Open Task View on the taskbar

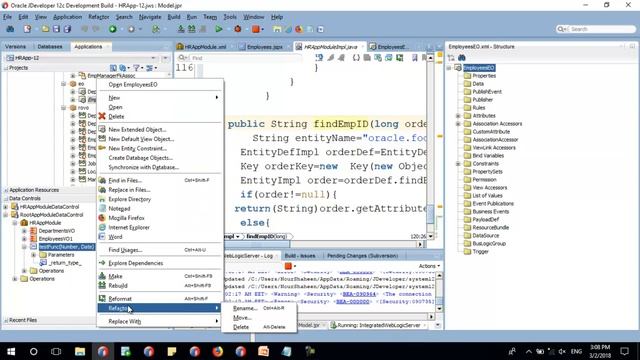(x=56, y=351)
